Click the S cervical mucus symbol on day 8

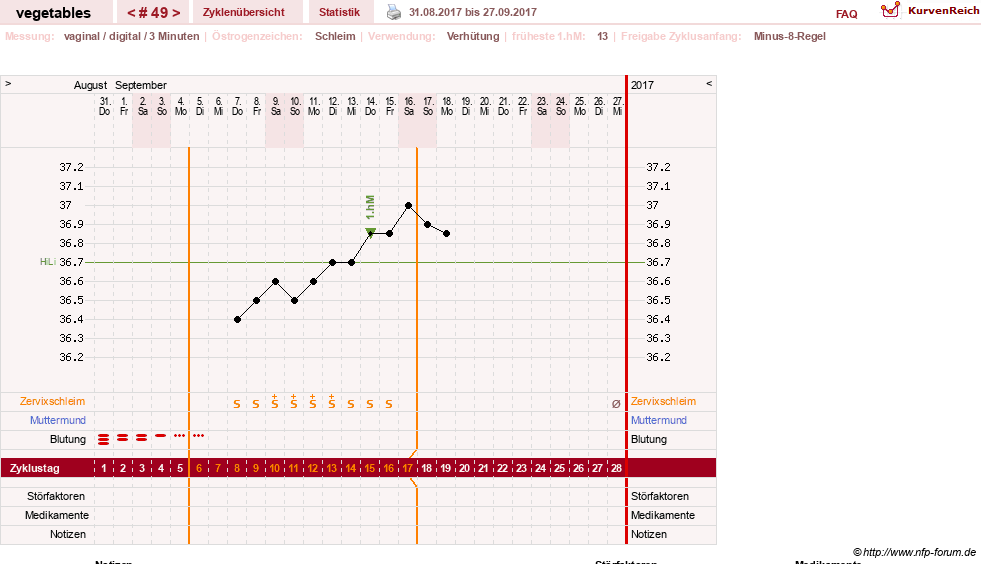[236, 404]
